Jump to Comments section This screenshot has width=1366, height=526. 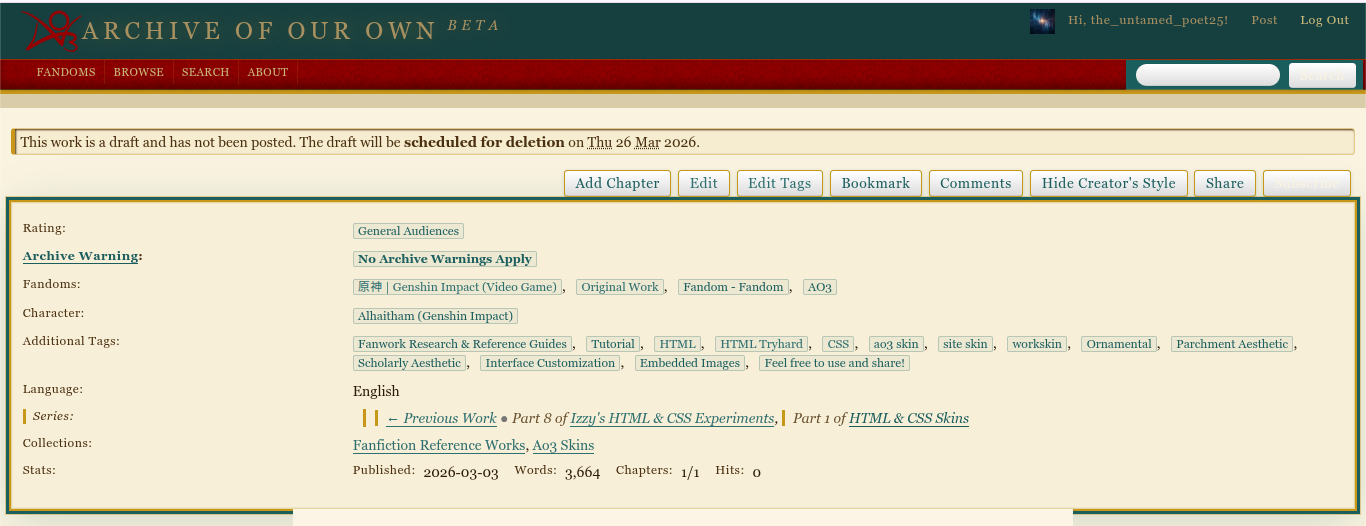(975, 184)
